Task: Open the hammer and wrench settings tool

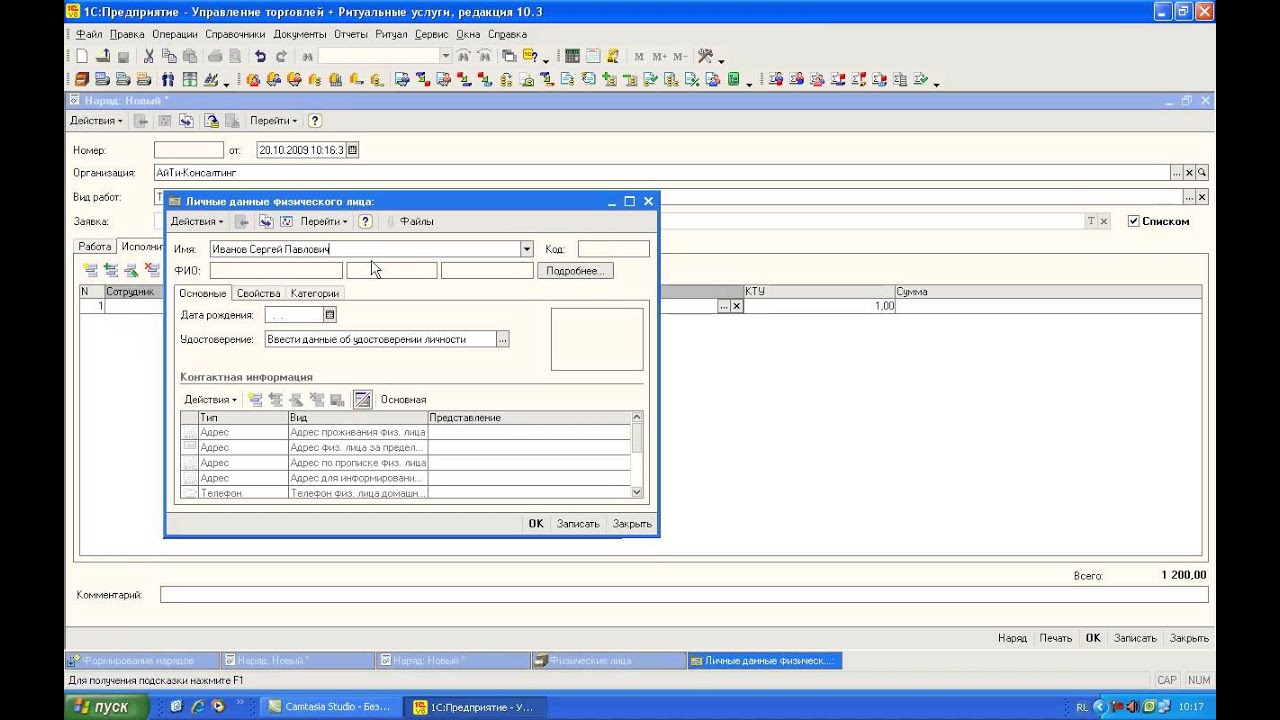Action: click(x=705, y=56)
